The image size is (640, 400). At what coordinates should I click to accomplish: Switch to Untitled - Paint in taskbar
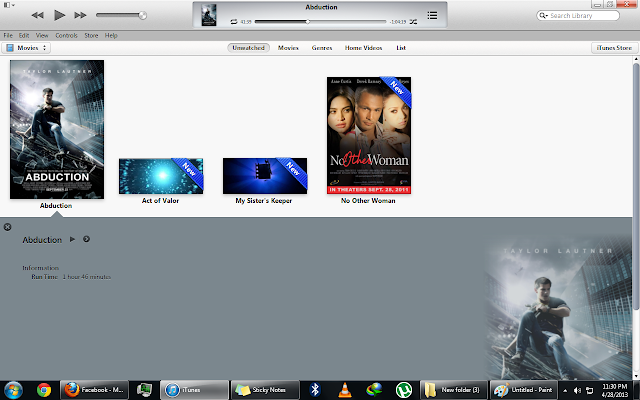click(x=524, y=390)
